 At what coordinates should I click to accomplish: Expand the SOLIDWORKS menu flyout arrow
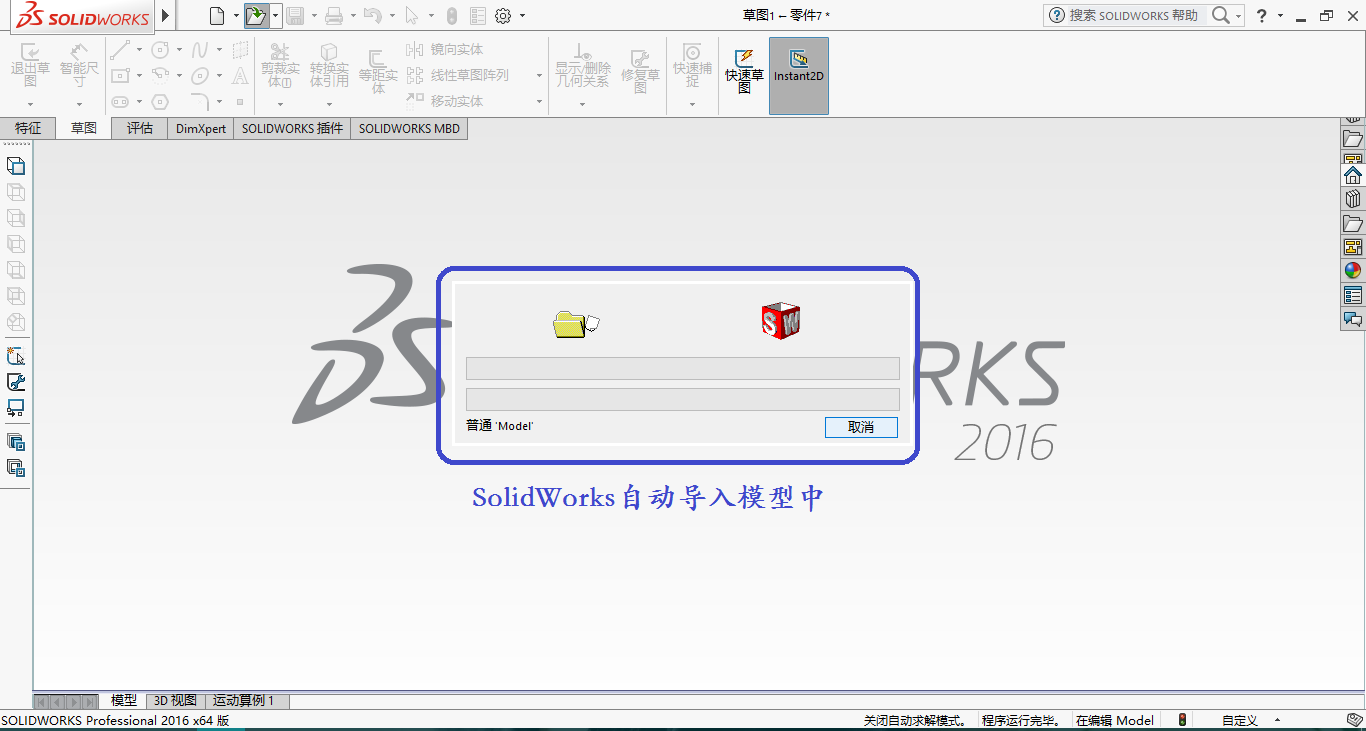pyautogui.click(x=166, y=16)
